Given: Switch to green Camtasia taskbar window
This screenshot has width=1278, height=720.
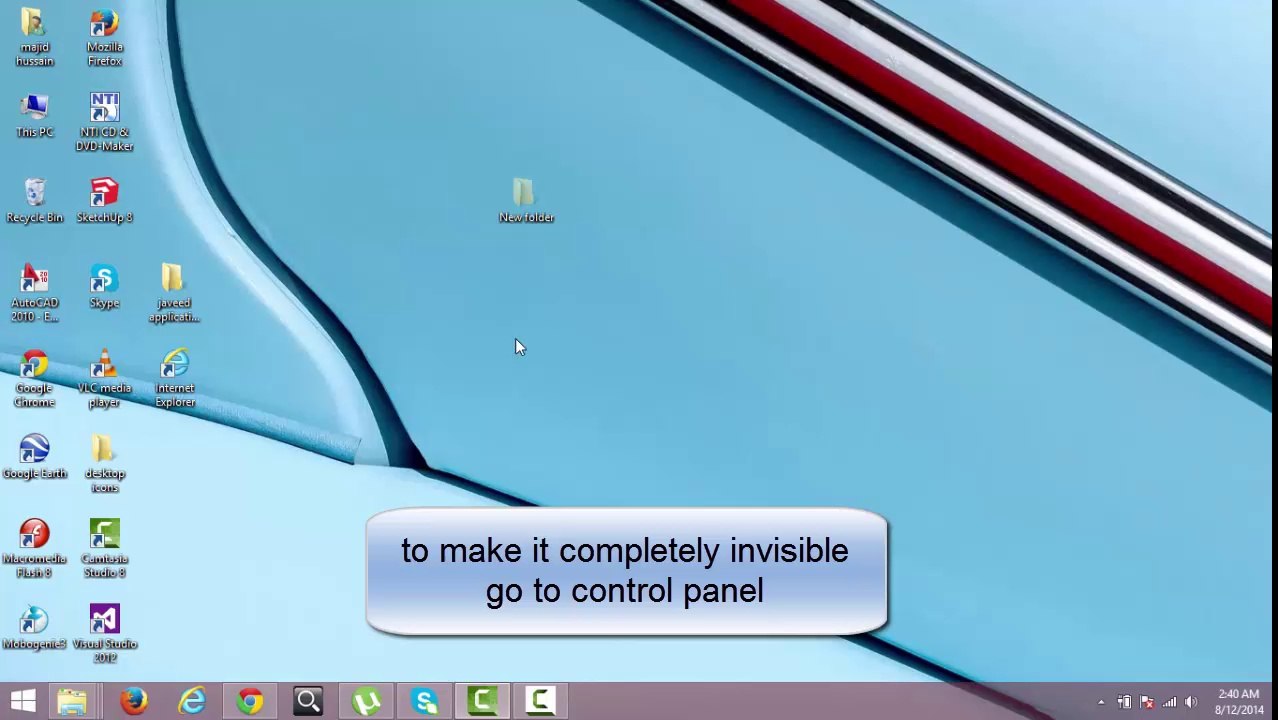Looking at the screenshot, I should click(483, 701).
